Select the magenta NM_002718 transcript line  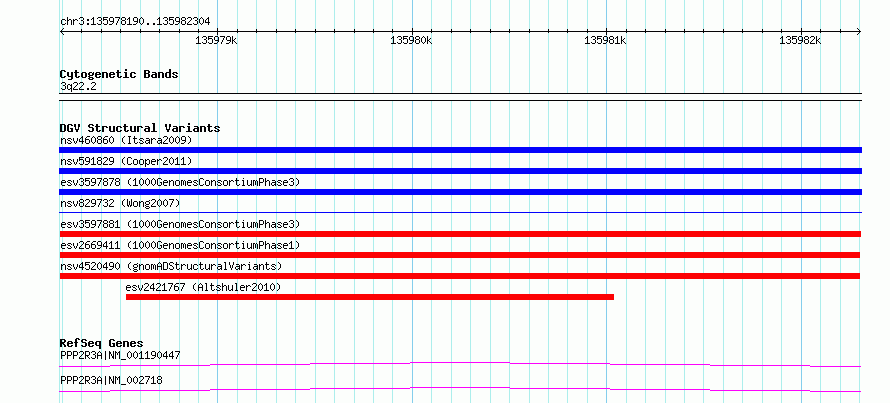pyautogui.click(x=460, y=389)
